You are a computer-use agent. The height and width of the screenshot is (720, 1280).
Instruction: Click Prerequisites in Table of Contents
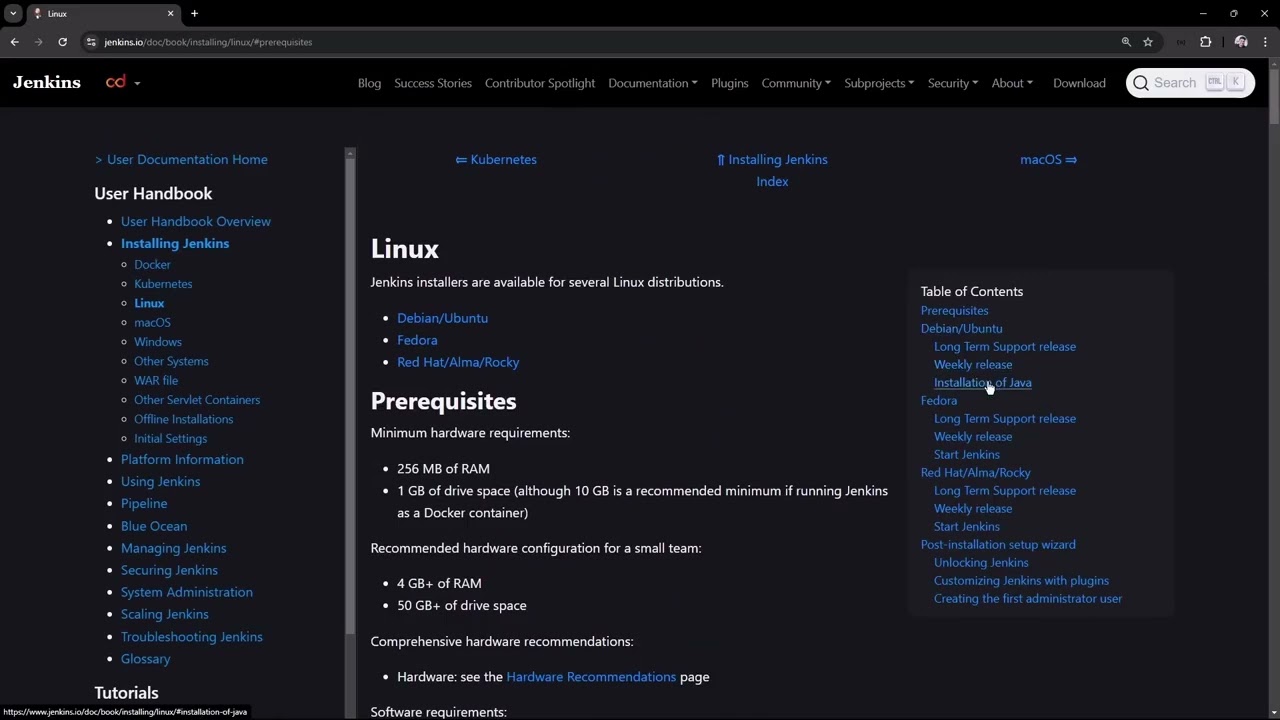click(x=954, y=310)
